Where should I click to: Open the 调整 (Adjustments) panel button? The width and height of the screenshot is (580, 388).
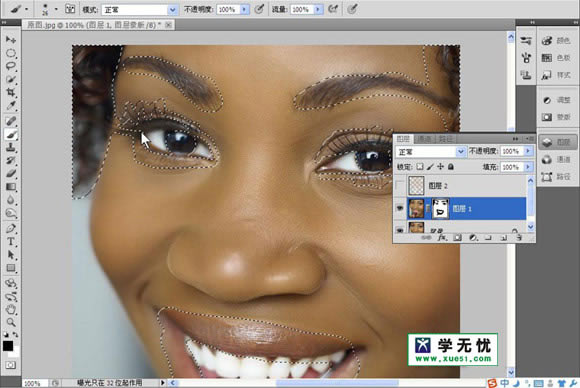tap(557, 100)
